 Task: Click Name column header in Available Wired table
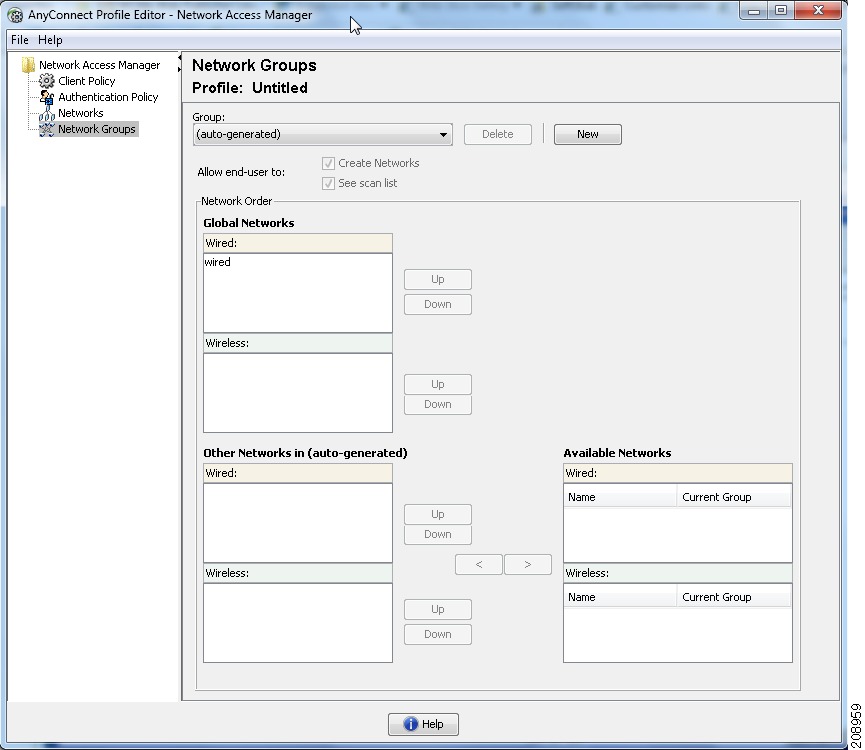point(620,497)
